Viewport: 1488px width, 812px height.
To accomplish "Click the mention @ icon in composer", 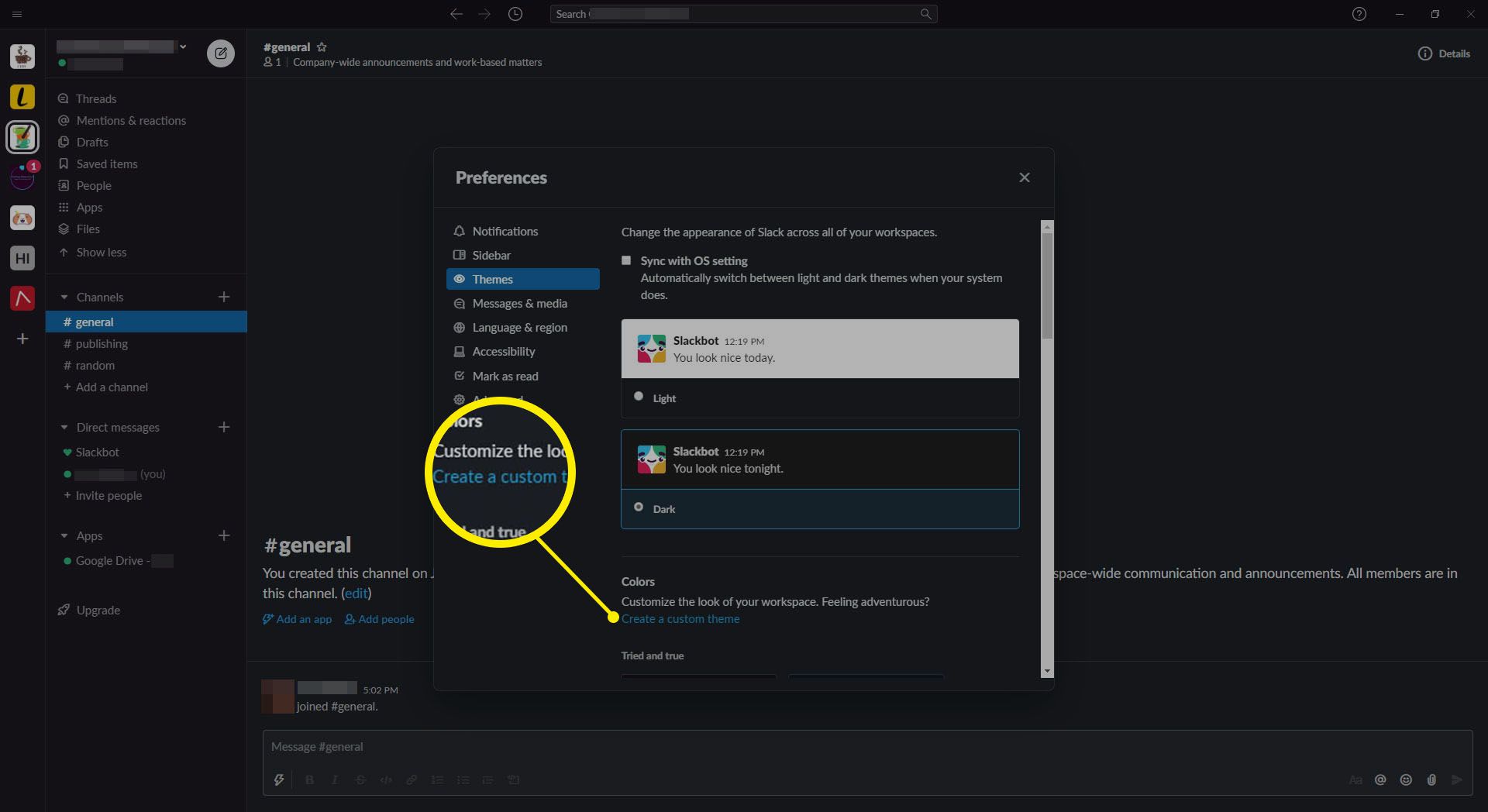I will tap(1380, 779).
